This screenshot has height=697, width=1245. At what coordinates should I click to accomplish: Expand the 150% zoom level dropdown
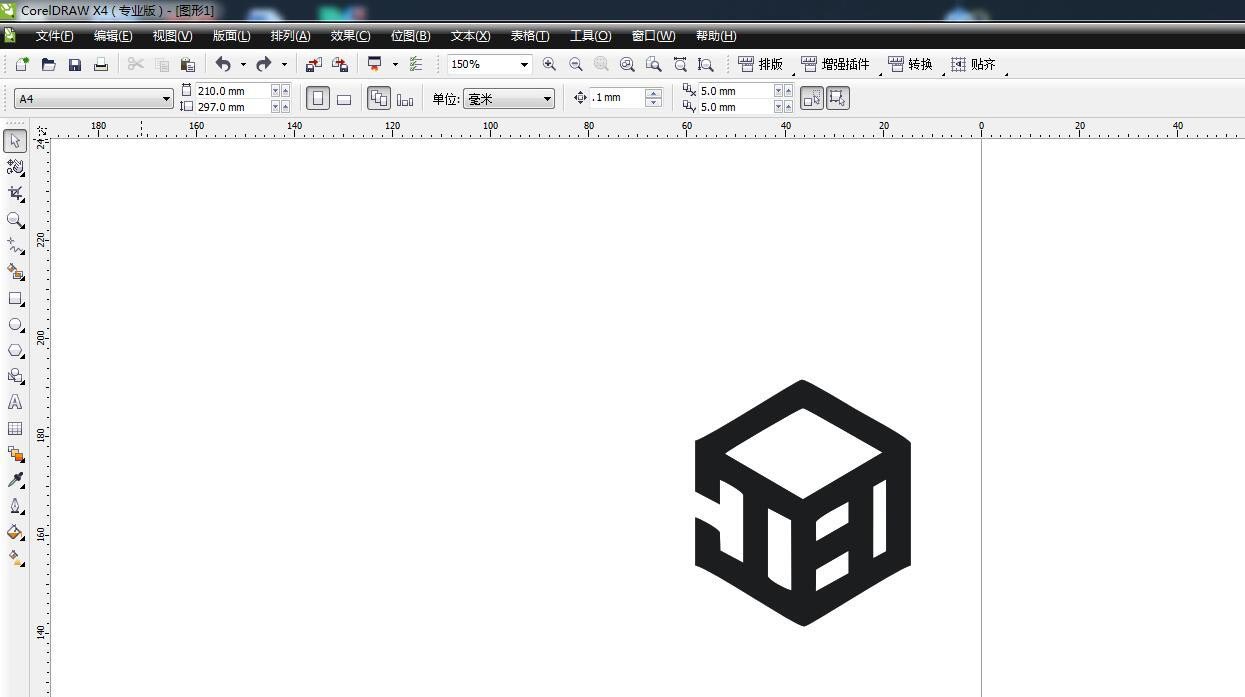point(523,65)
